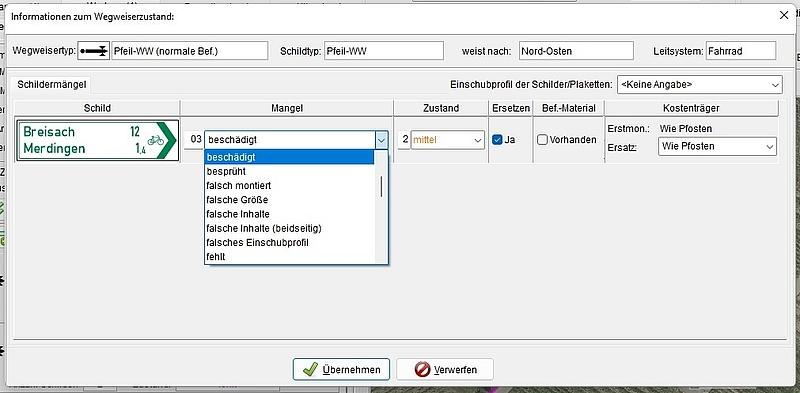800x393 pixels.
Task: Click the Schild column header
Action: point(97,108)
